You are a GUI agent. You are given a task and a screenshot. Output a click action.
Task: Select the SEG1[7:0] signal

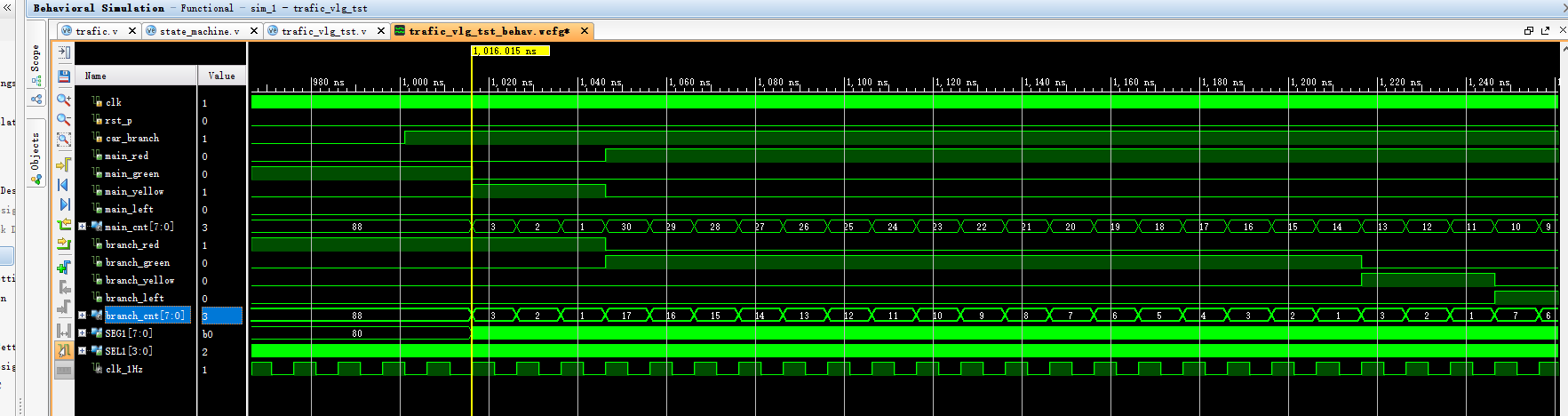coord(129,333)
